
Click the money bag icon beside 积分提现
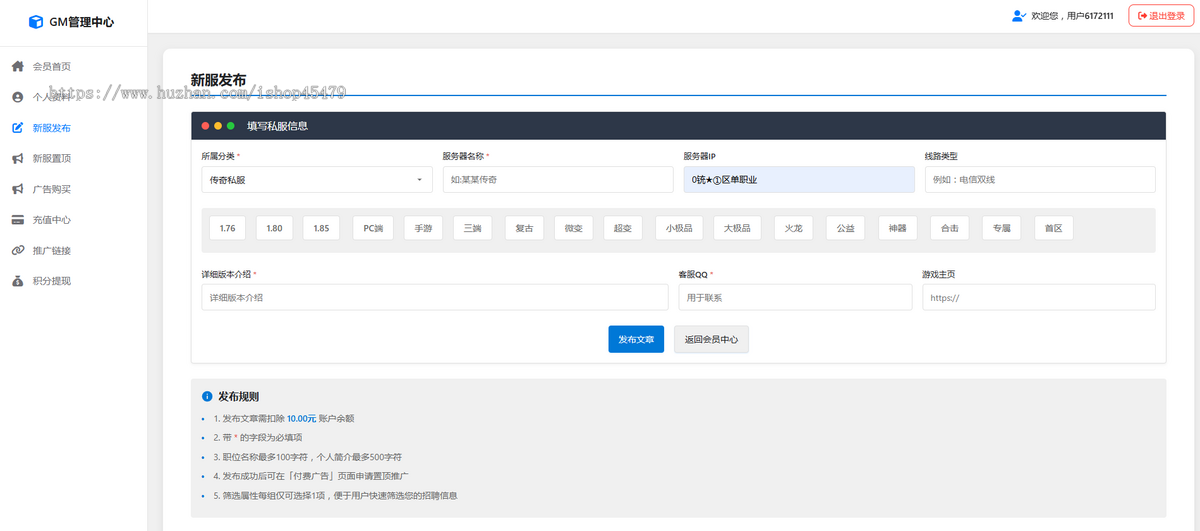(17, 281)
